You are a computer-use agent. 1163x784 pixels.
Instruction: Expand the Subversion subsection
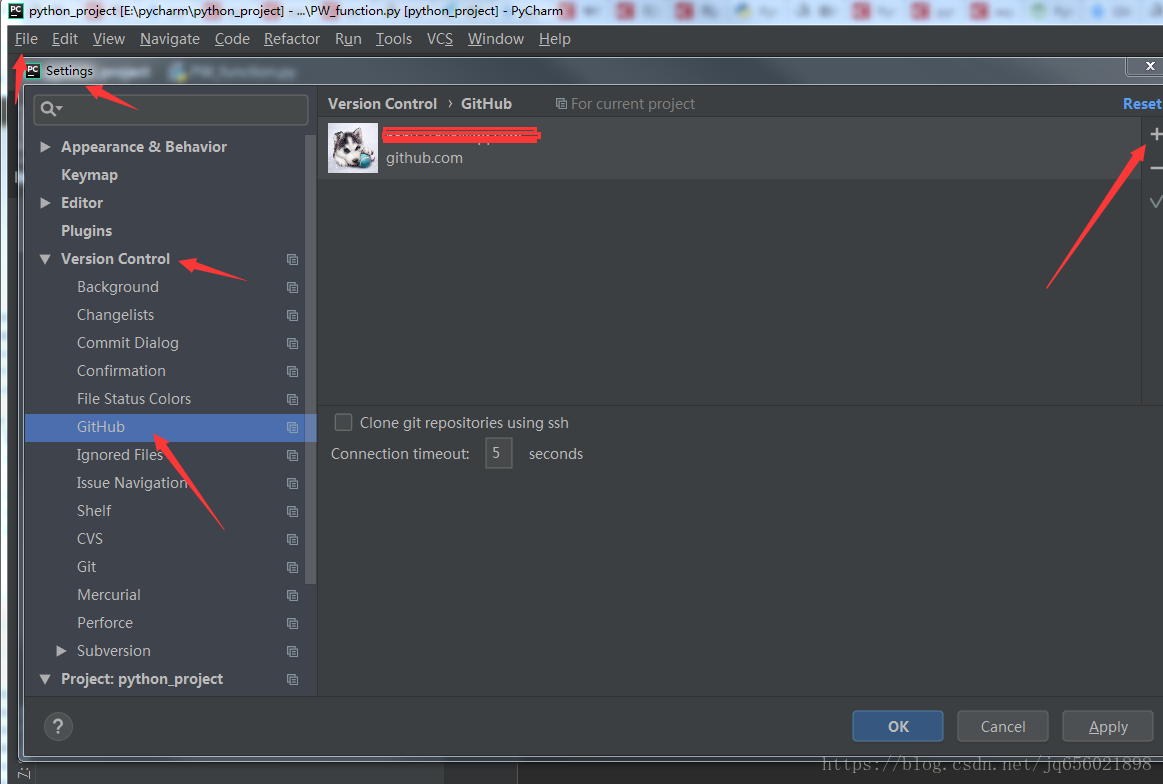pyautogui.click(x=61, y=650)
